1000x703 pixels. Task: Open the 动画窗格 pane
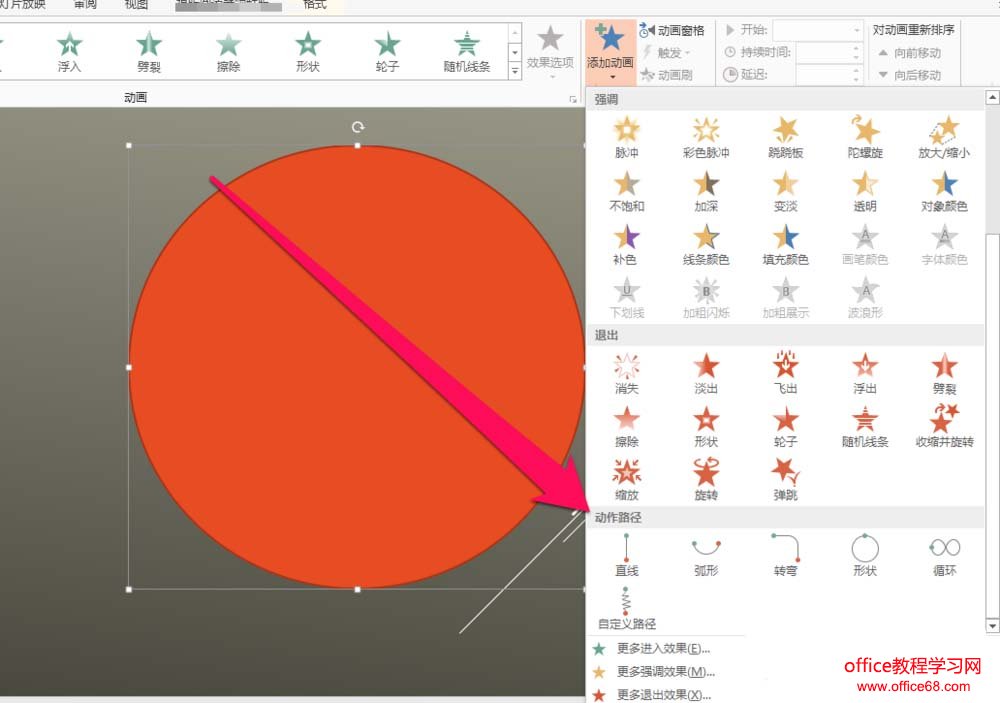click(672, 30)
